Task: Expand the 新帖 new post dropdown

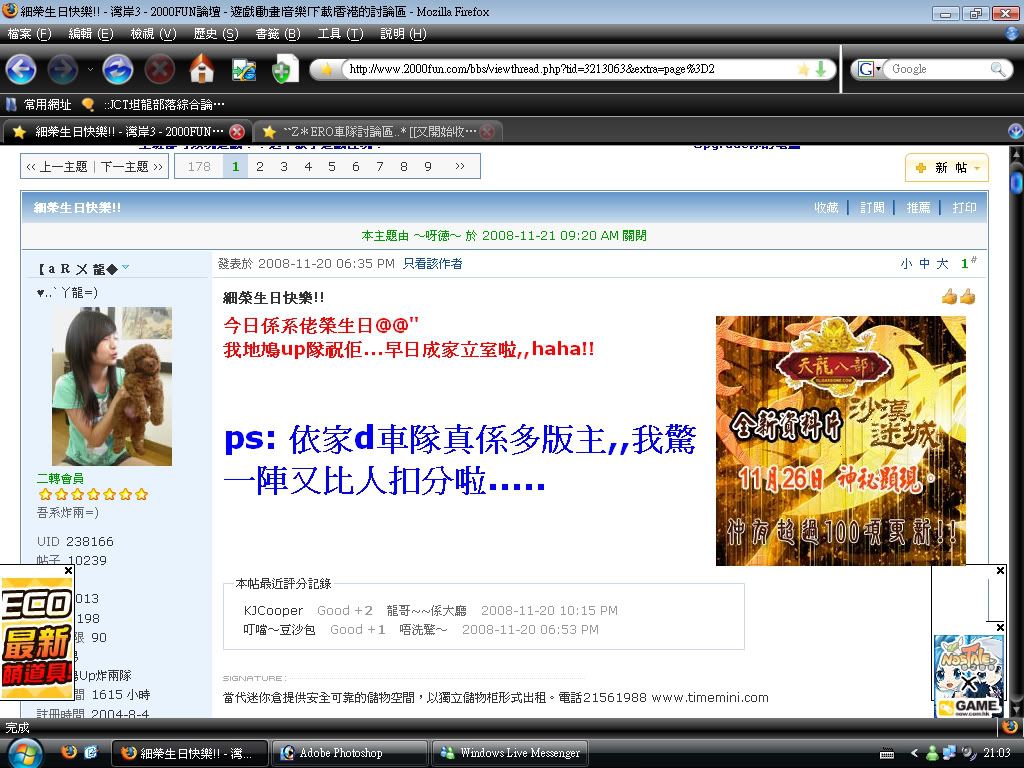Action: click(x=977, y=168)
